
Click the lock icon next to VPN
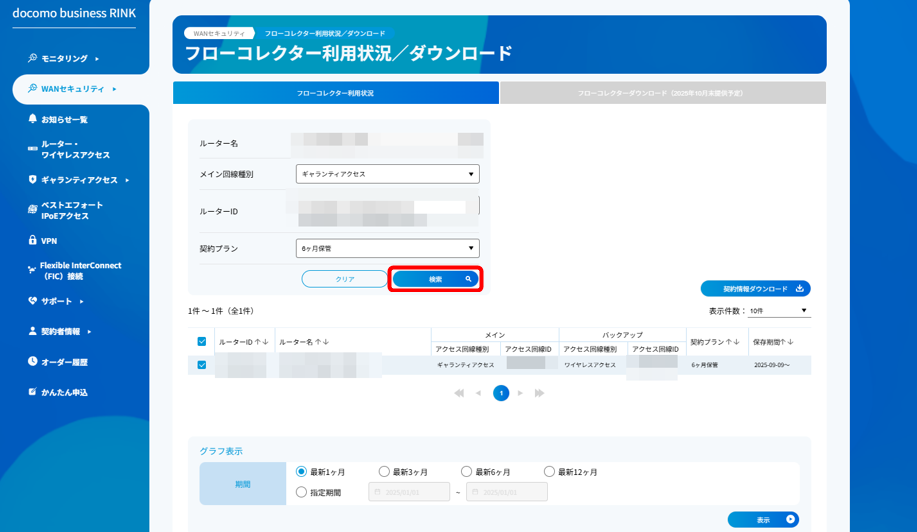coord(32,240)
